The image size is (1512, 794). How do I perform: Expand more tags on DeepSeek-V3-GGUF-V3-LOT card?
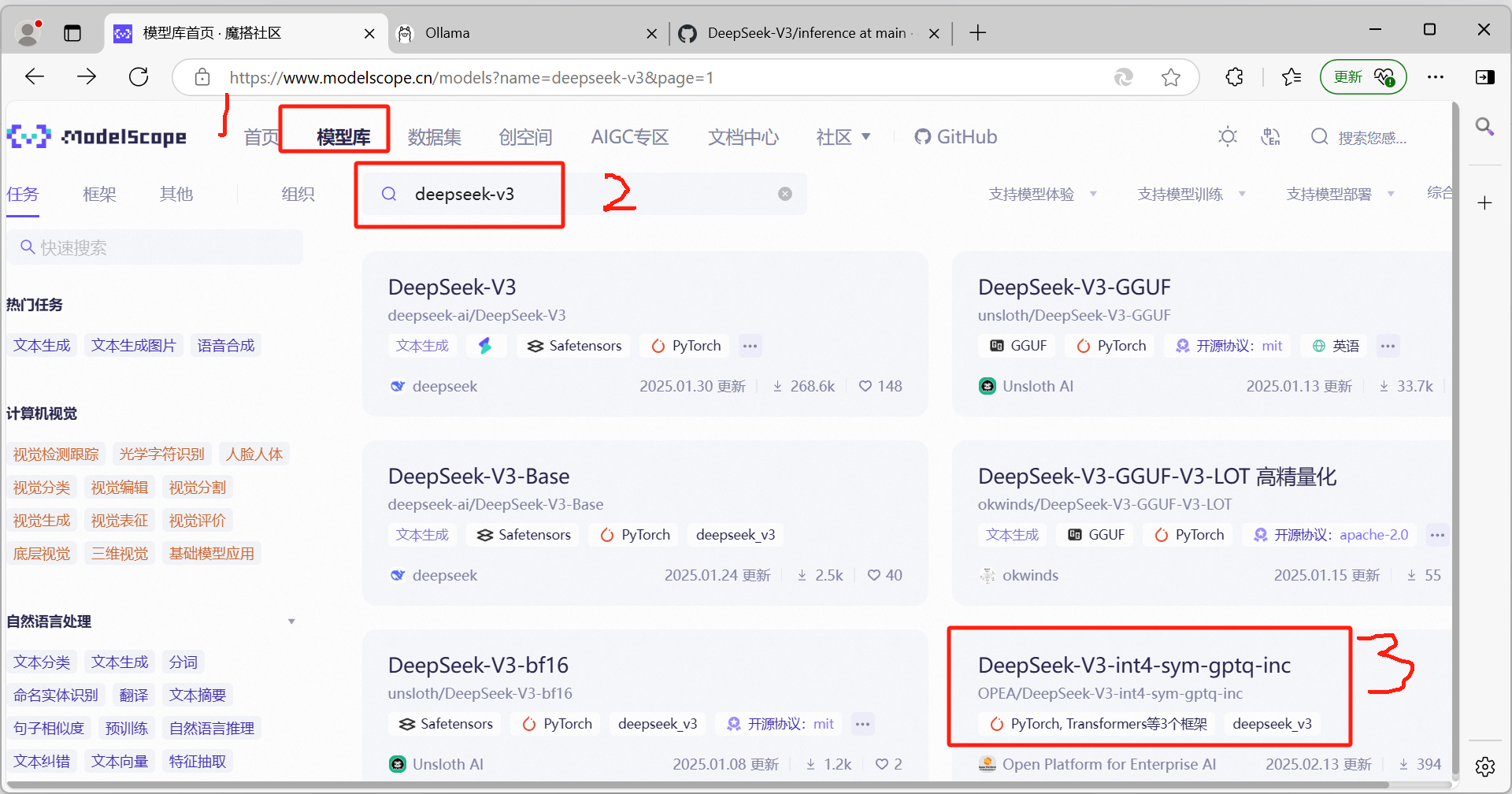coord(1437,535)
